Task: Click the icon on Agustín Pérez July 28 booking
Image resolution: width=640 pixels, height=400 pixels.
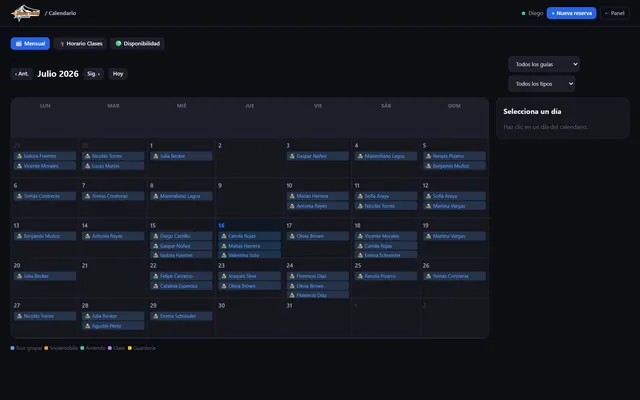Action: click(87, 326)
